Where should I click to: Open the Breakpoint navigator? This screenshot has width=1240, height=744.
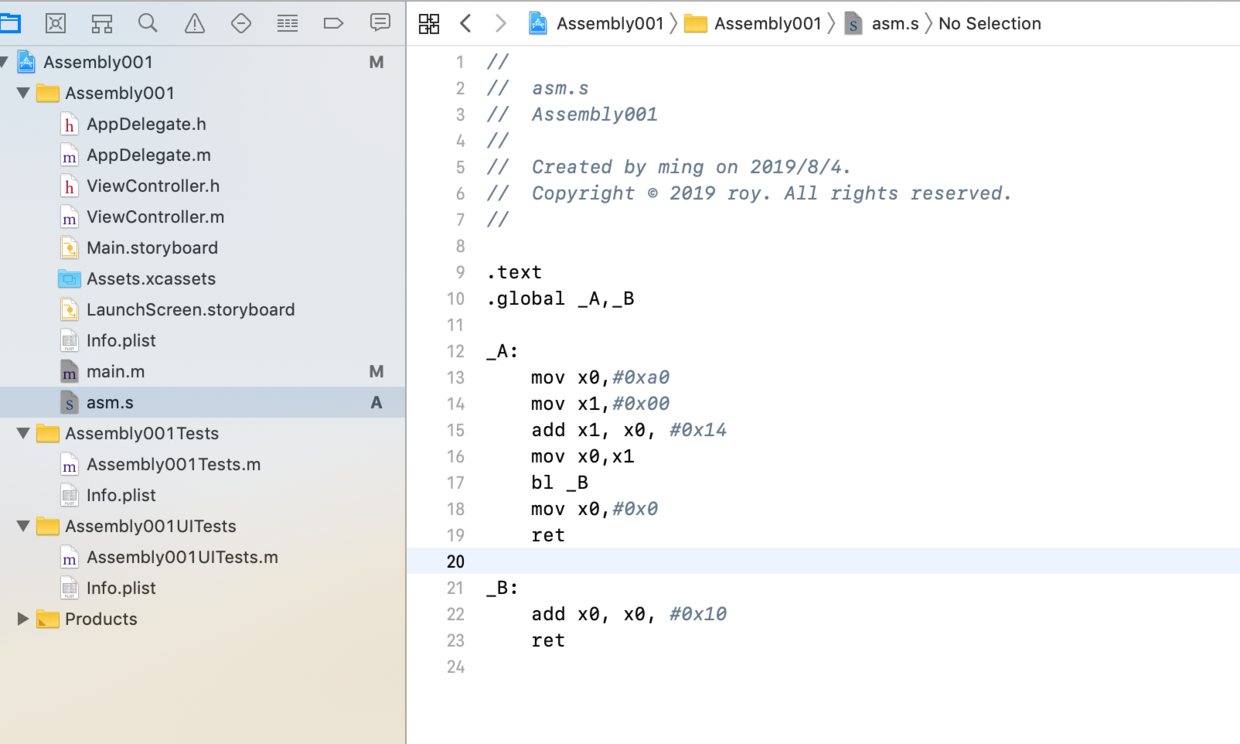(x=334, y=23)
